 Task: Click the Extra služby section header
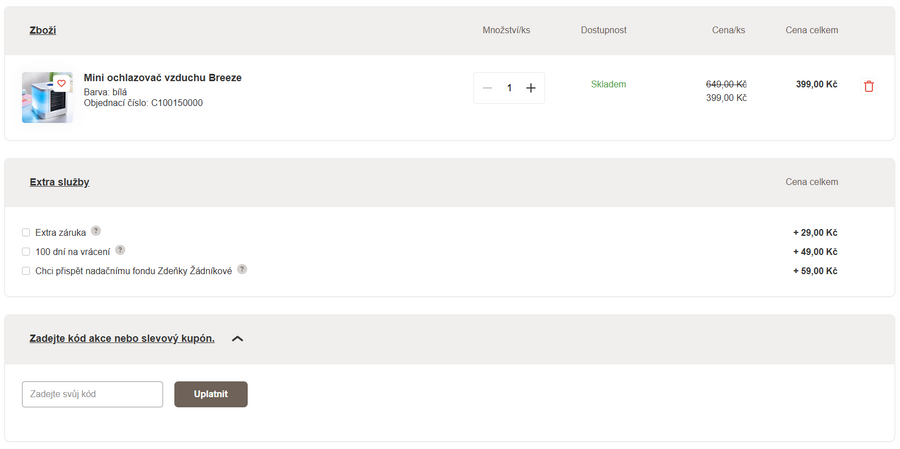[59, 182]
